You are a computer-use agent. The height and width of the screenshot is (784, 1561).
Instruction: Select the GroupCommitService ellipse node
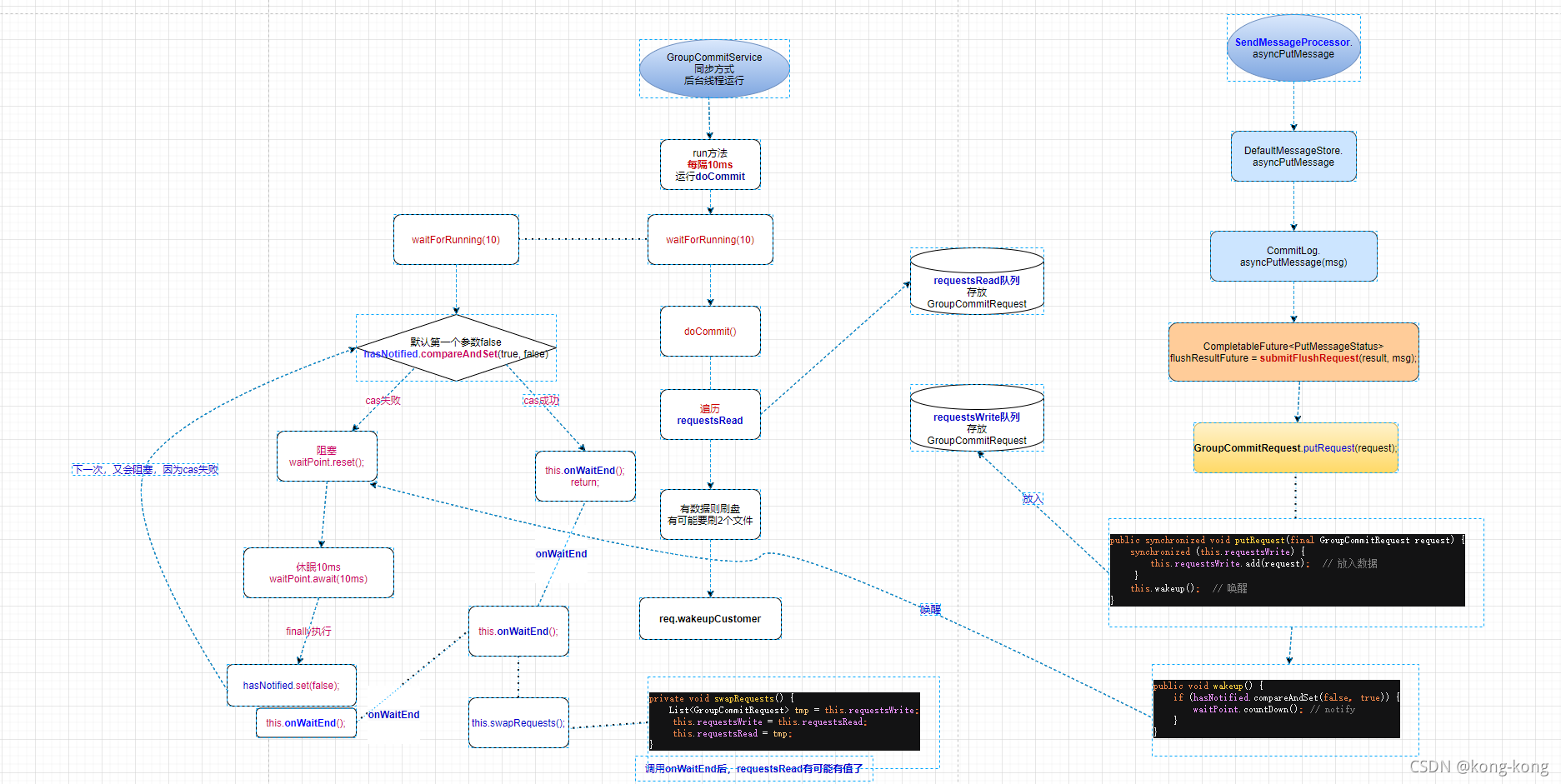click(714, 69)
